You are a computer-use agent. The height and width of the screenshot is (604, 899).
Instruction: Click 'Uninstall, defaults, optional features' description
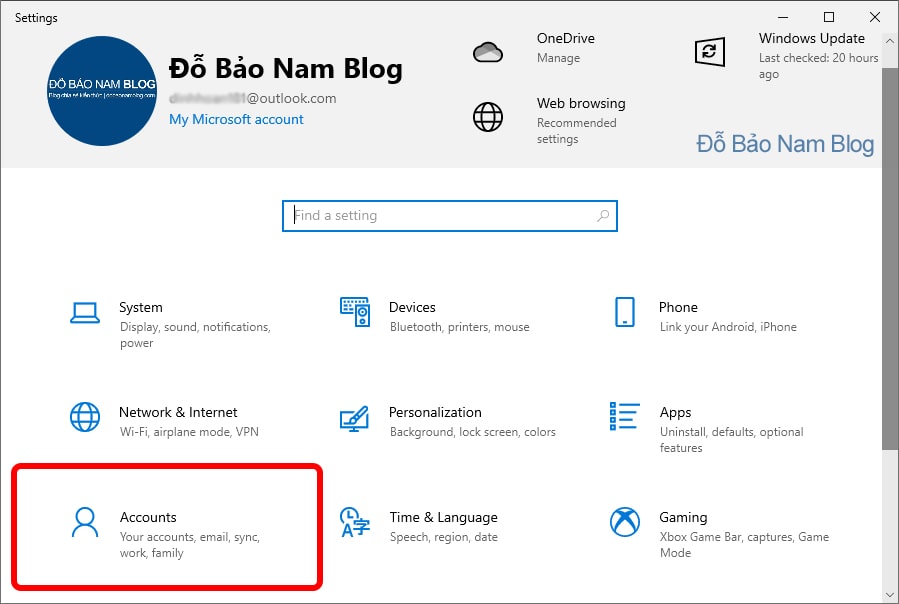731,440
